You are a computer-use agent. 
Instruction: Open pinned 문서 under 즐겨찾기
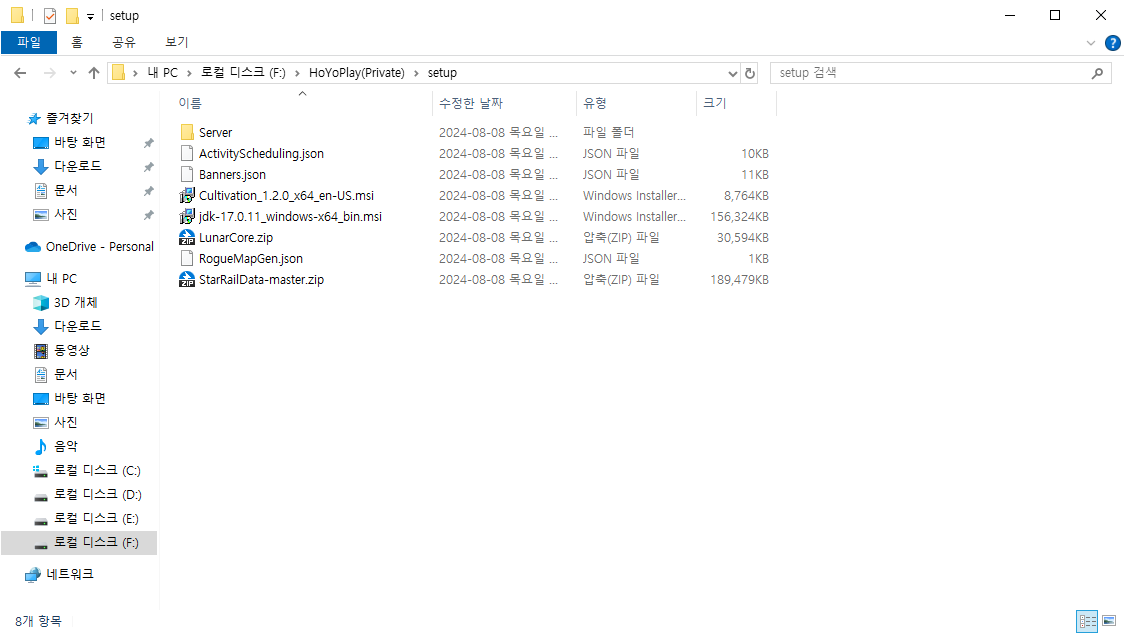[56, 190]
